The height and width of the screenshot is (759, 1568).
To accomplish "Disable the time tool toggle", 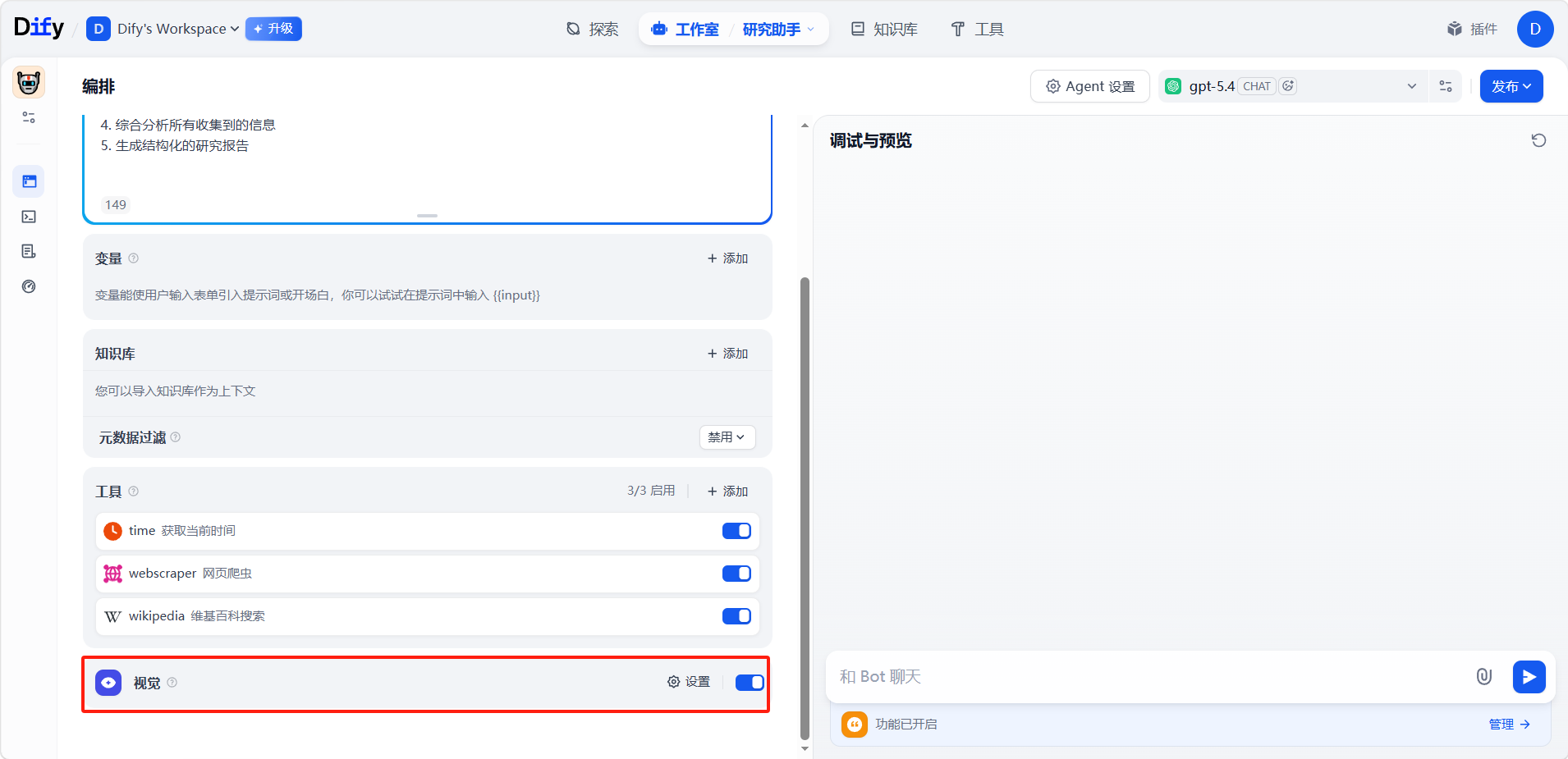I will 736,531.
